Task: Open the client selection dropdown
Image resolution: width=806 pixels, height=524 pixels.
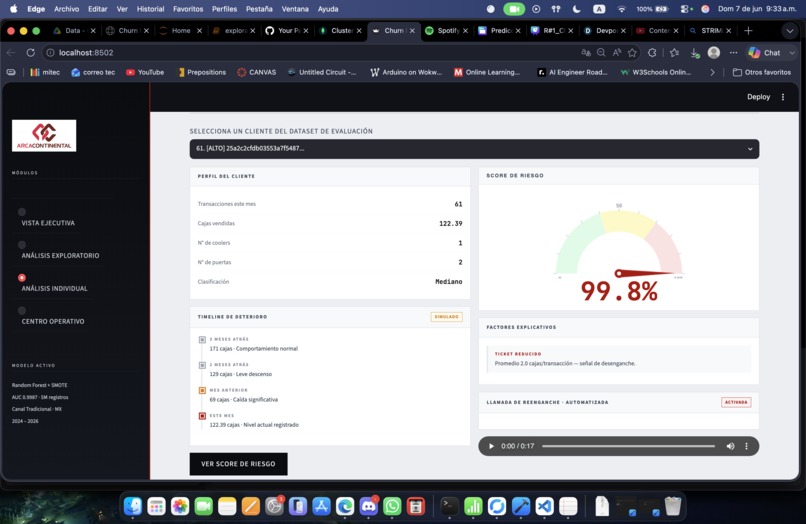Action: (x=474, y=149)
